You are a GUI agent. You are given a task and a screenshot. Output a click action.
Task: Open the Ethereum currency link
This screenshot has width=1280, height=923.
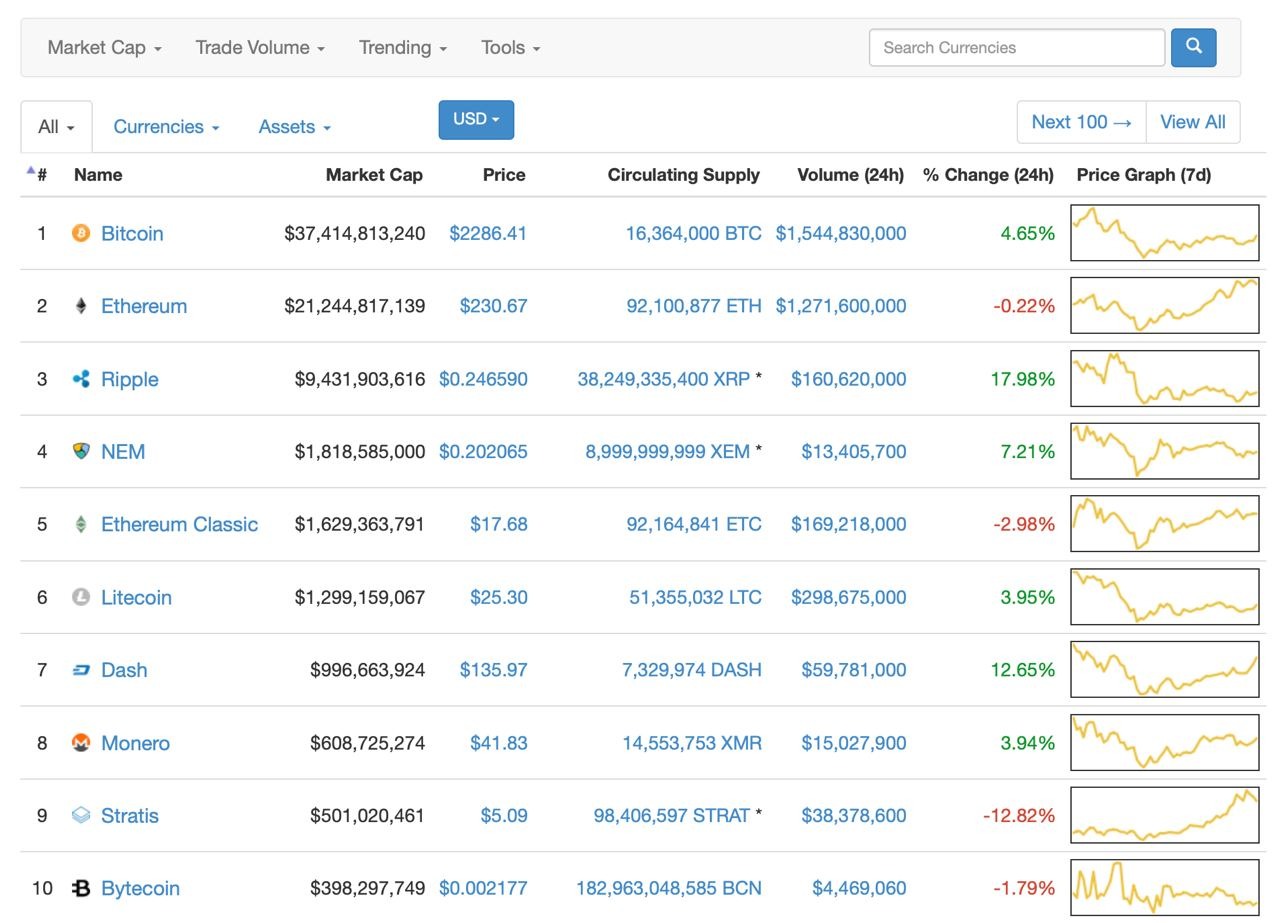(x=144, y=306)
